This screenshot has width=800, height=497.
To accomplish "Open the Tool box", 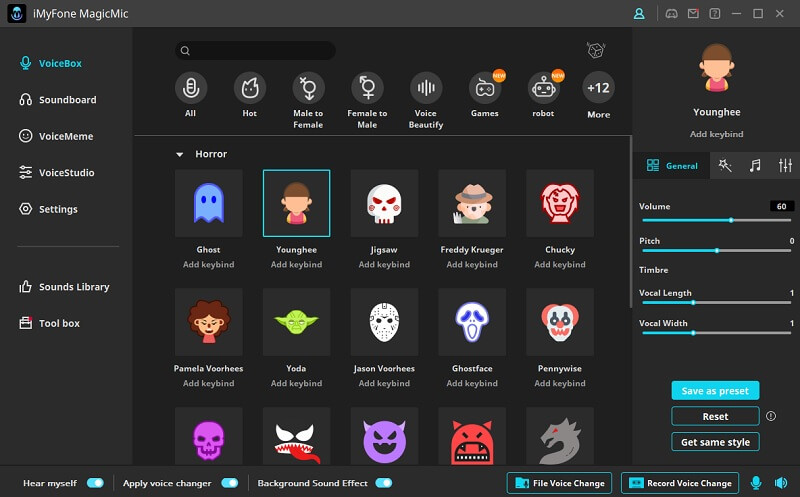I will [49, 323].
